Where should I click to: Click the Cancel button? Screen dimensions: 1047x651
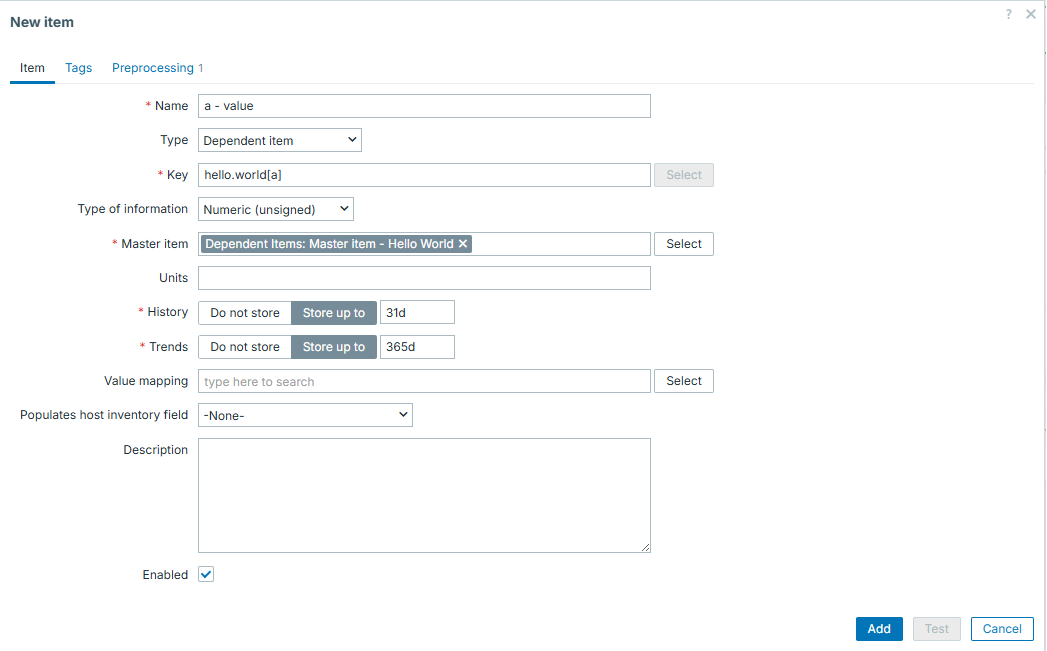(1002, 629)
